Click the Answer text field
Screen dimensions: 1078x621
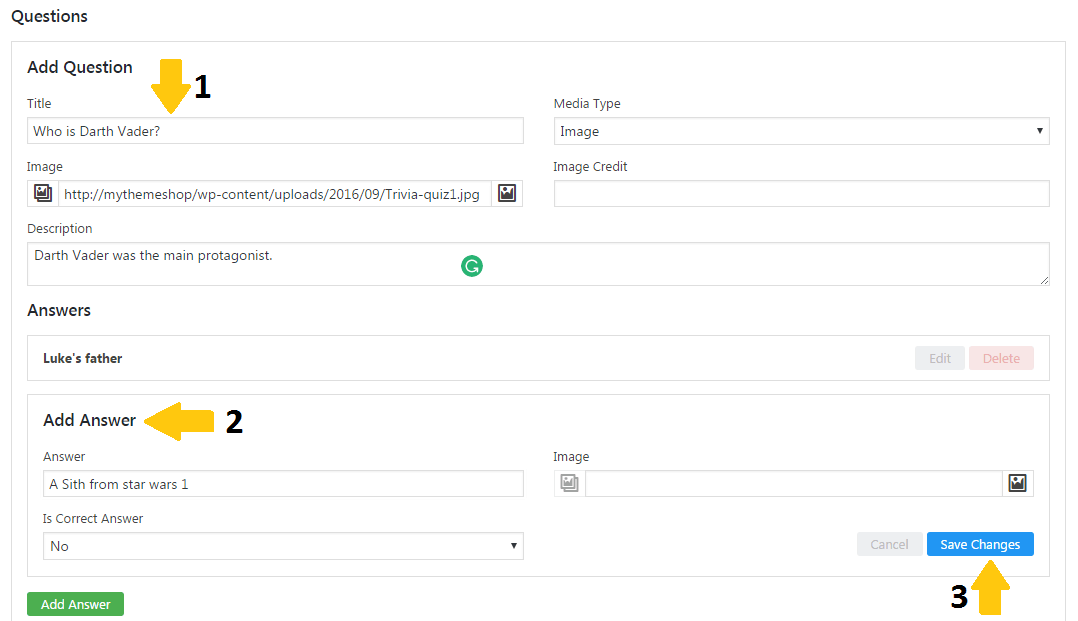click(x=283, y=484)
